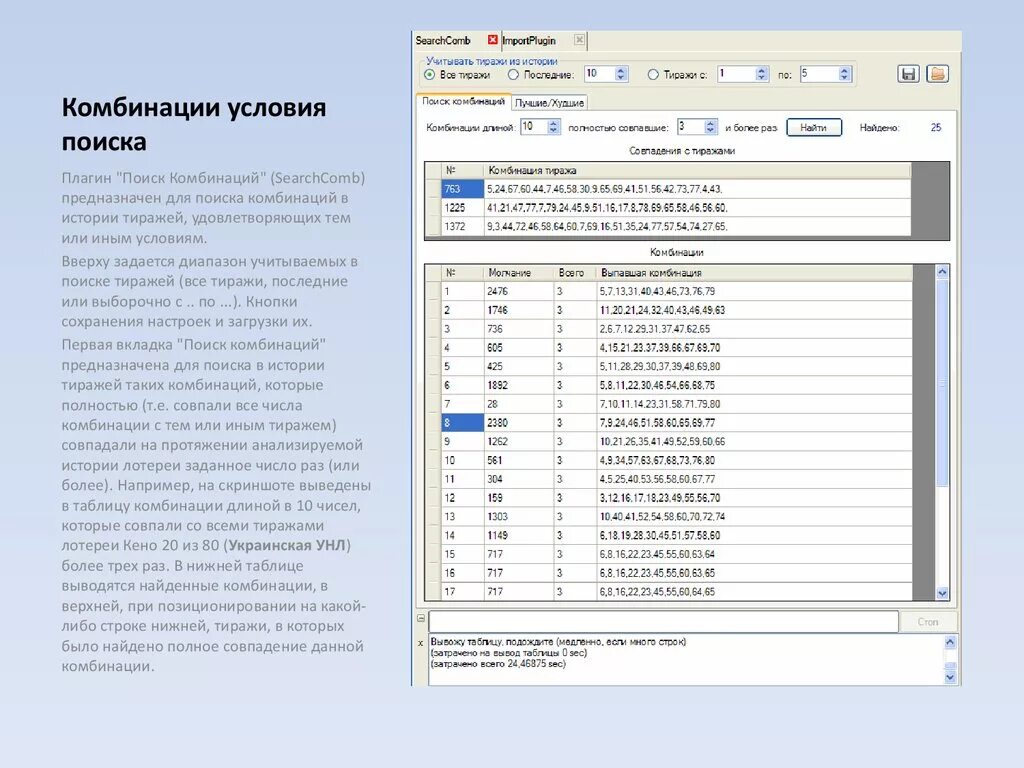
Task: Select highlighted row 8 number cell
Action: [x=462, y=423]
